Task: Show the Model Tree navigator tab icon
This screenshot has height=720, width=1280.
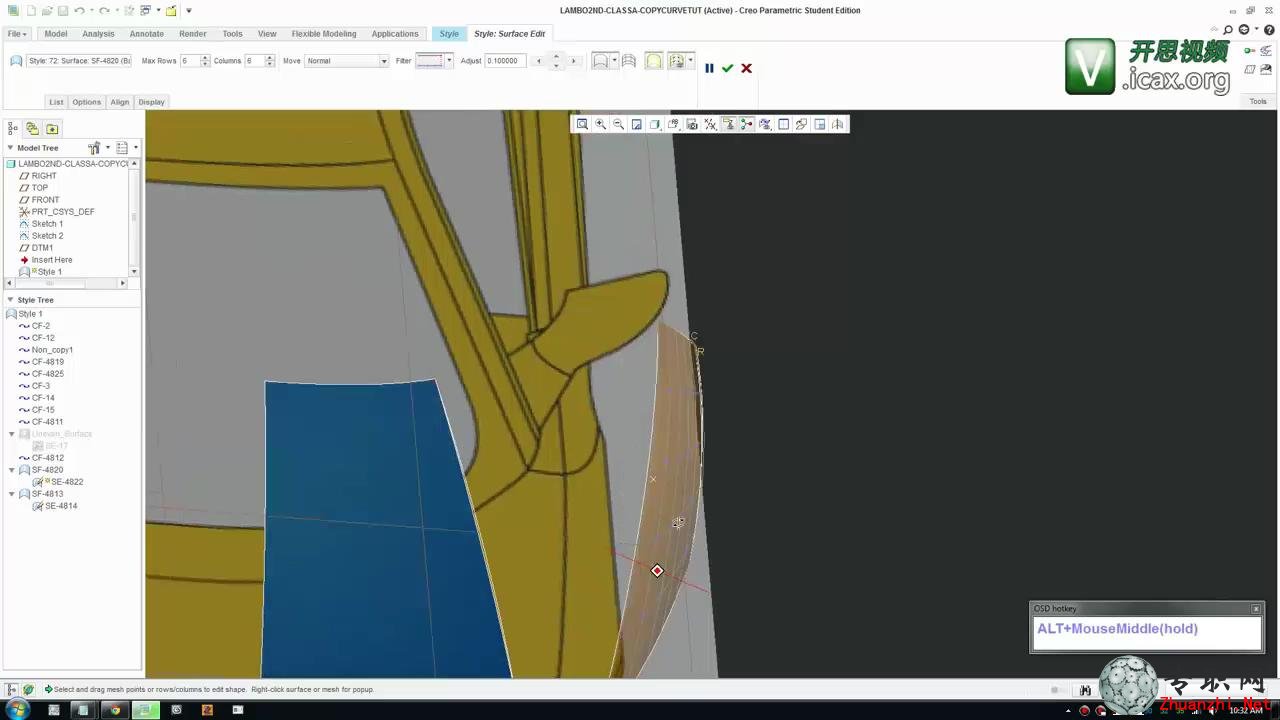Action: pos(13,128)
